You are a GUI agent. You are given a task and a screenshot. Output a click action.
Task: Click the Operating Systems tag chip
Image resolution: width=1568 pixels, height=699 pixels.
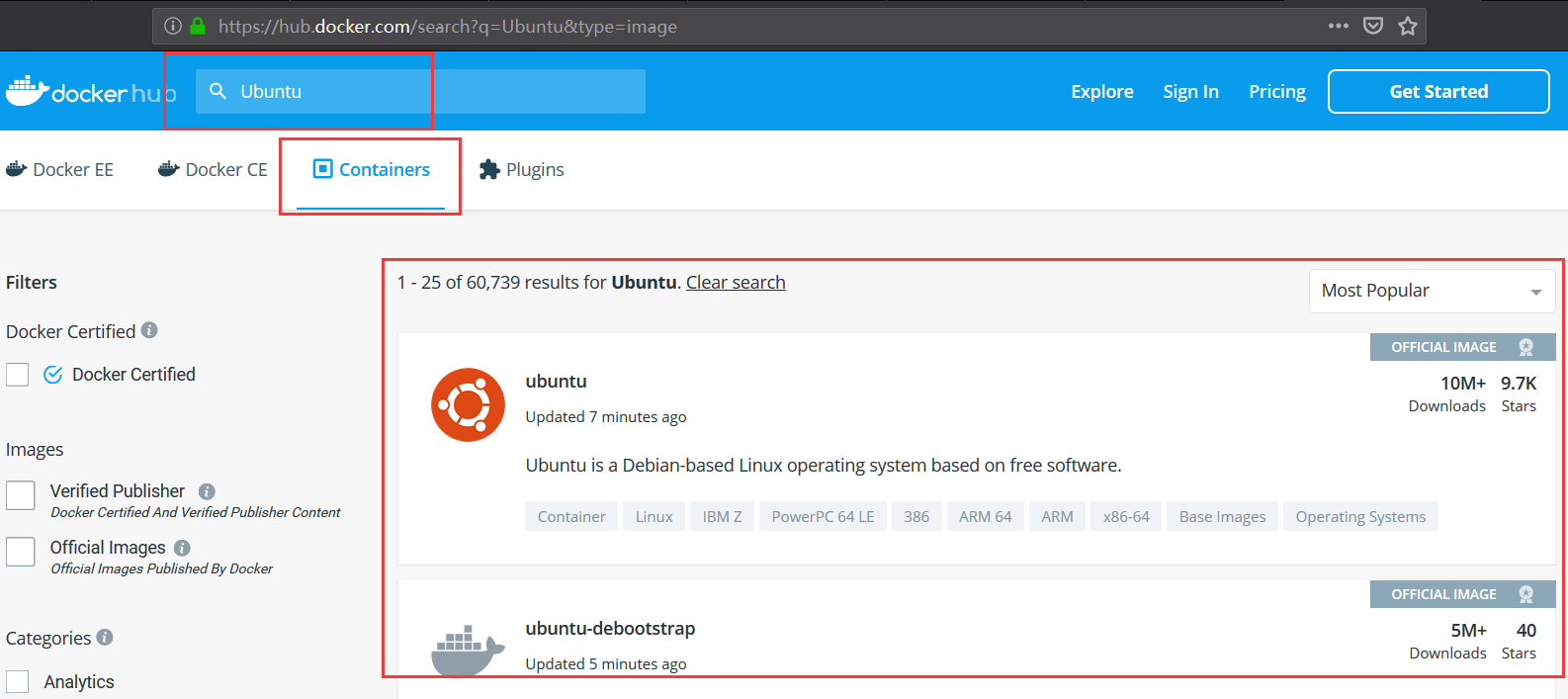coord(1360,516)
